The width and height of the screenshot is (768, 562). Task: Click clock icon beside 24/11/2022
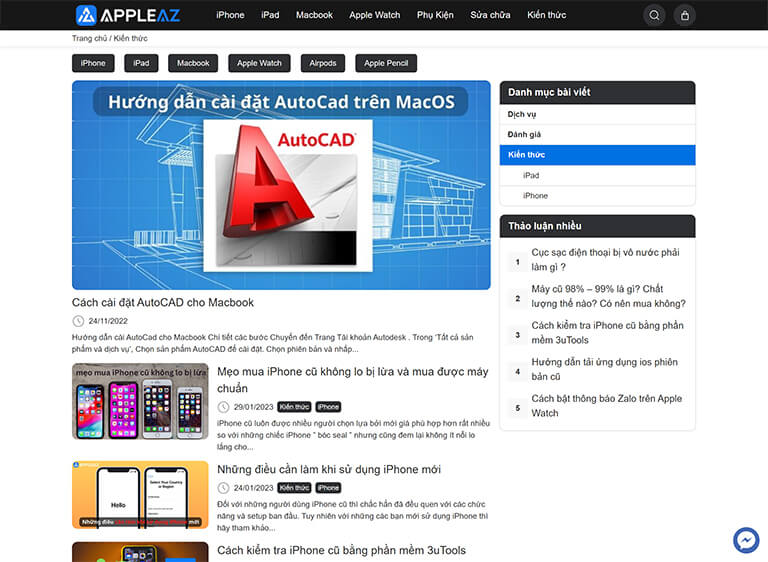point(78,321)
